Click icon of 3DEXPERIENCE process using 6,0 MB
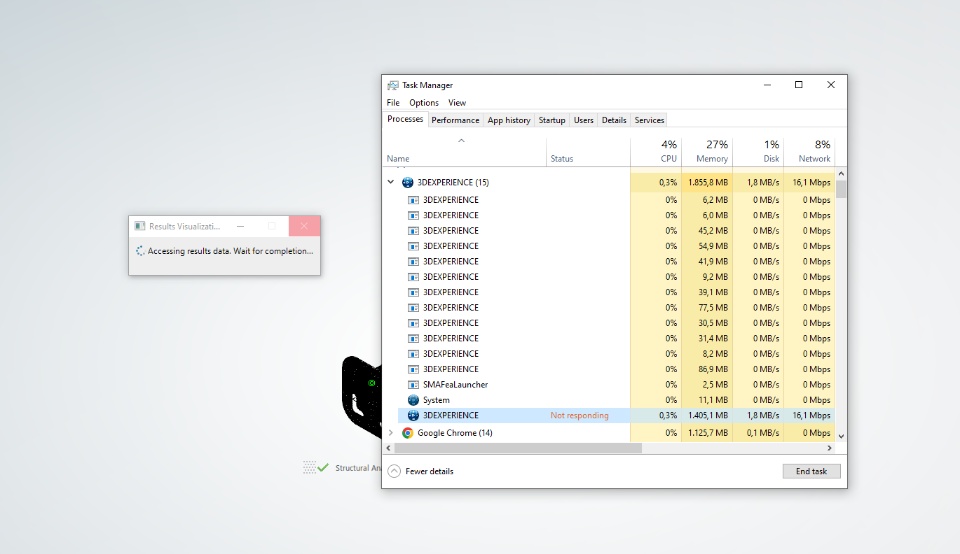This screenshot has height=554, width=960. 413,215
